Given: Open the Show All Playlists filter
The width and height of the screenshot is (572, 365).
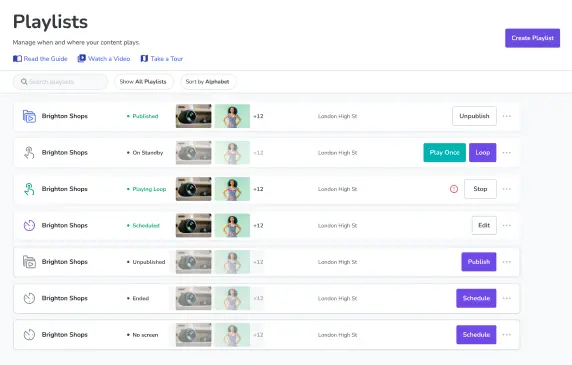Looking at the screenshot, I should point(144,82).
